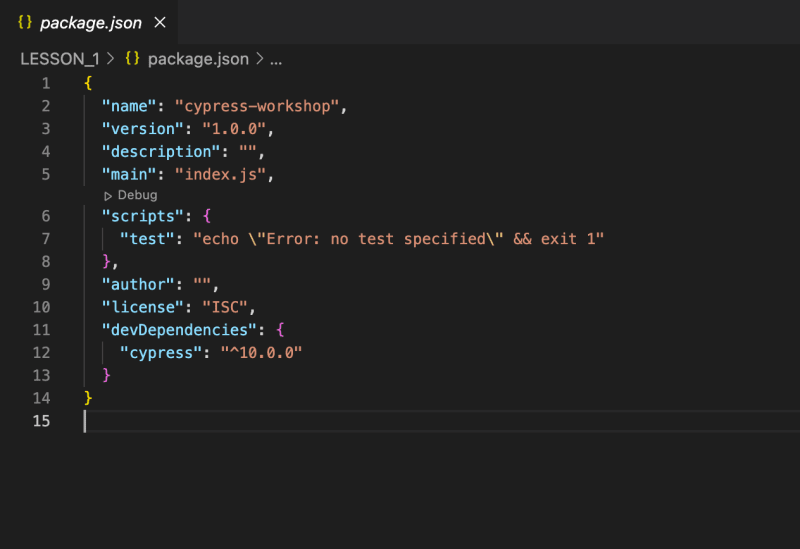Open LESSON_1 folder in breadcrumb
The height and width of the screenshot is (549, 800).
(60, 59)
